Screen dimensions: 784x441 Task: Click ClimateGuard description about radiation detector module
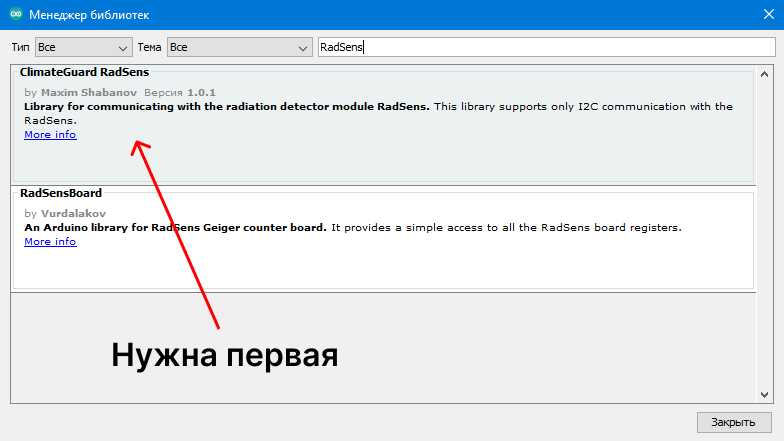pos(227,106)
